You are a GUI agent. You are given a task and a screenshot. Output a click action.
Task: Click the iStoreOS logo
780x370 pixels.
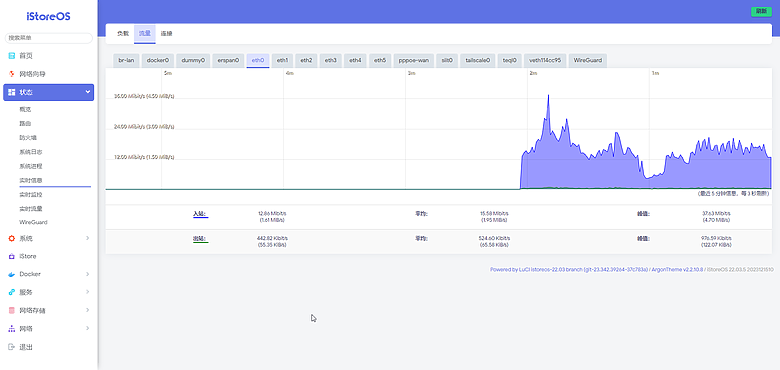tap(48, 16)
